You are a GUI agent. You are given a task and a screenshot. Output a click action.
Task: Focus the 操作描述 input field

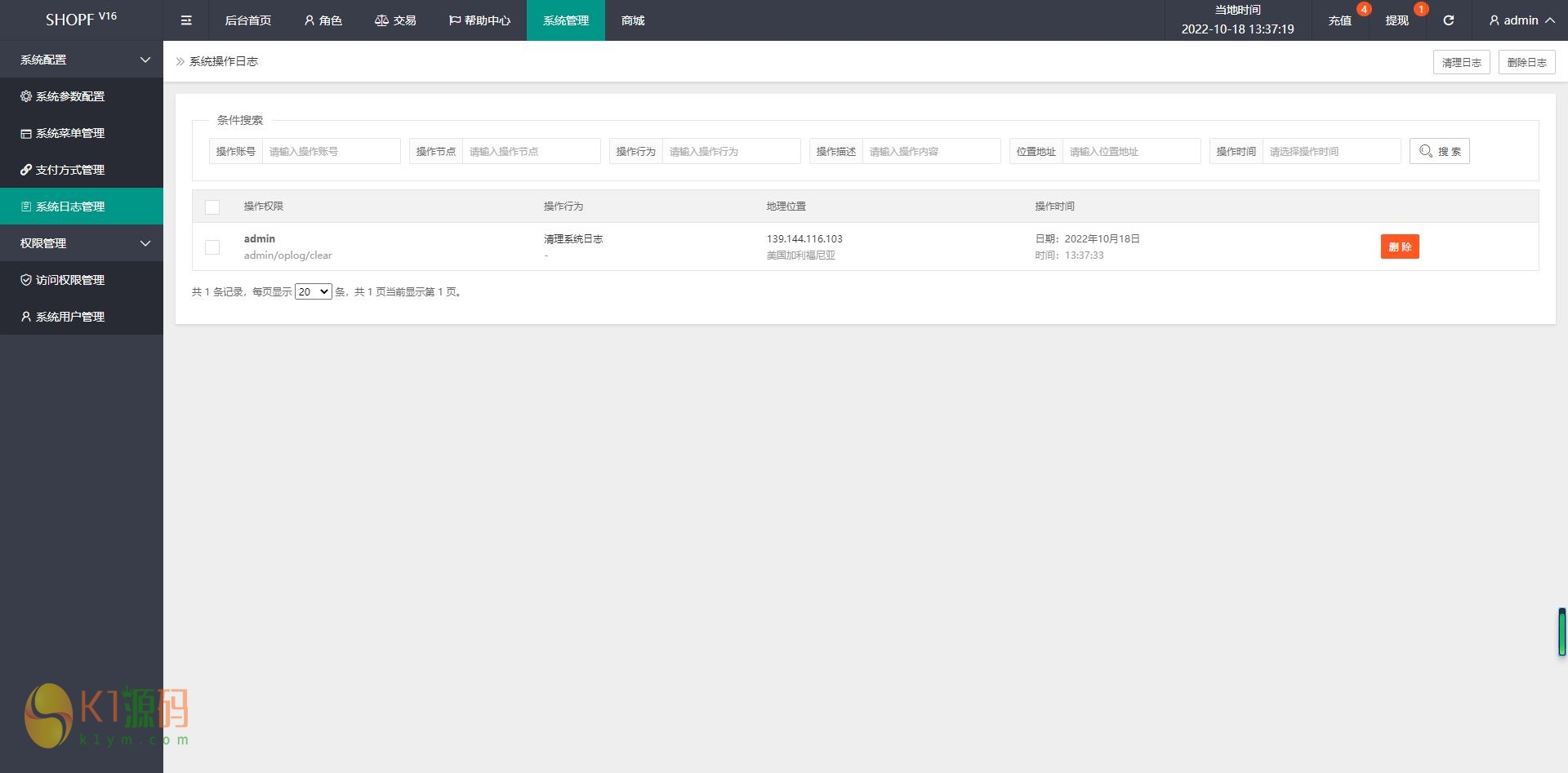click(932, 151)
